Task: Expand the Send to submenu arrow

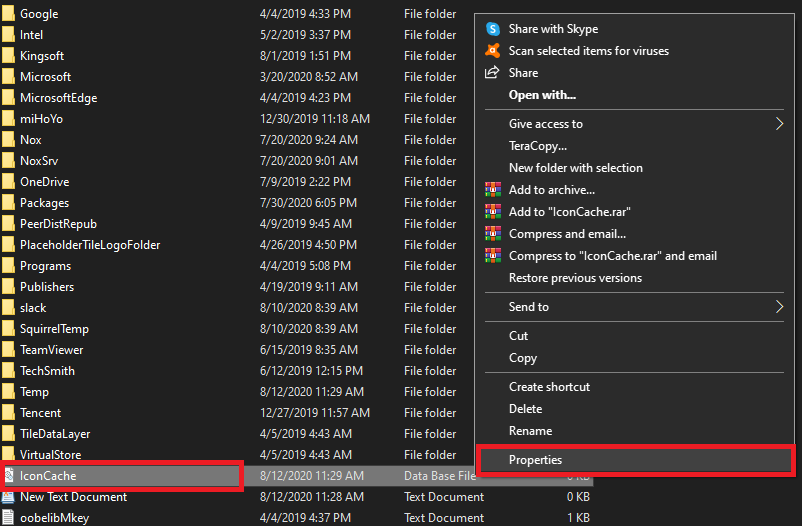Action: 779,306
